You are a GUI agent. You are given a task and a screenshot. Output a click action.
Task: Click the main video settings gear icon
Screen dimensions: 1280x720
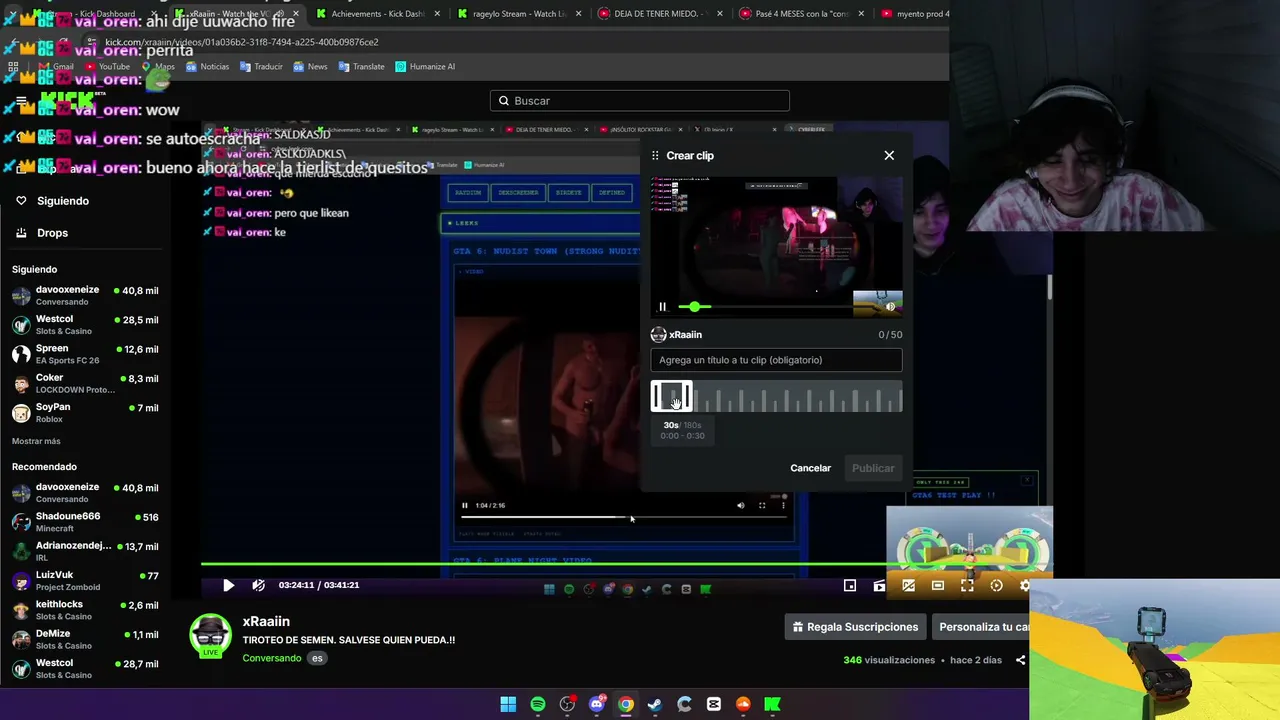[x=1024, y=585]
